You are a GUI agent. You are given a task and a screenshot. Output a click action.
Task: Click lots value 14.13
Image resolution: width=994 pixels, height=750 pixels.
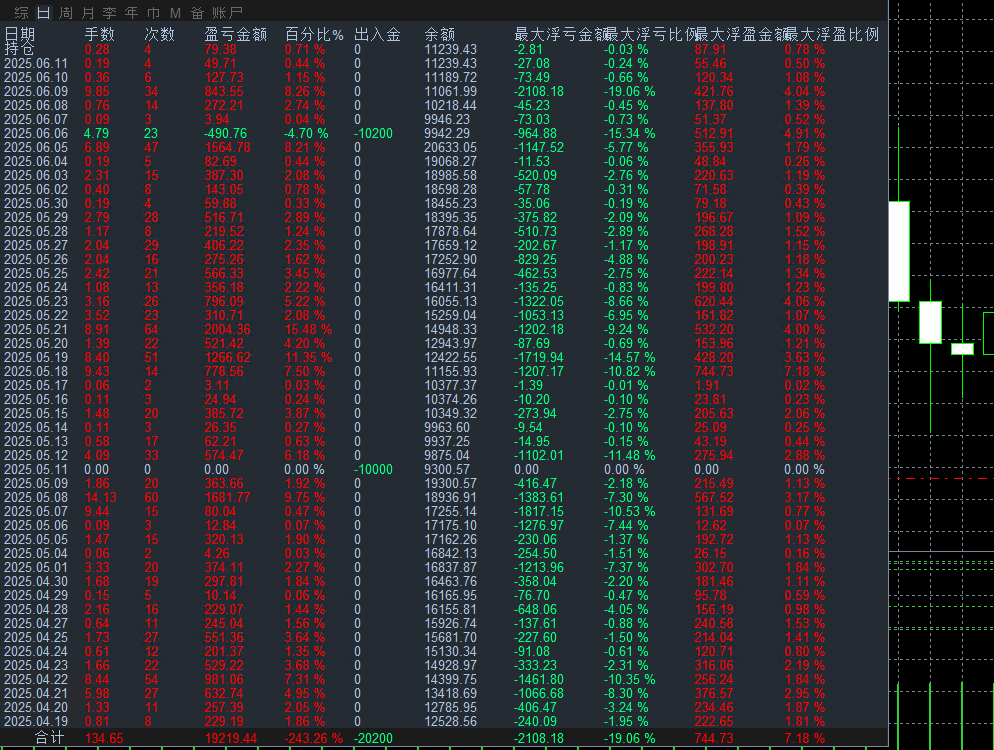coord(101,497)
